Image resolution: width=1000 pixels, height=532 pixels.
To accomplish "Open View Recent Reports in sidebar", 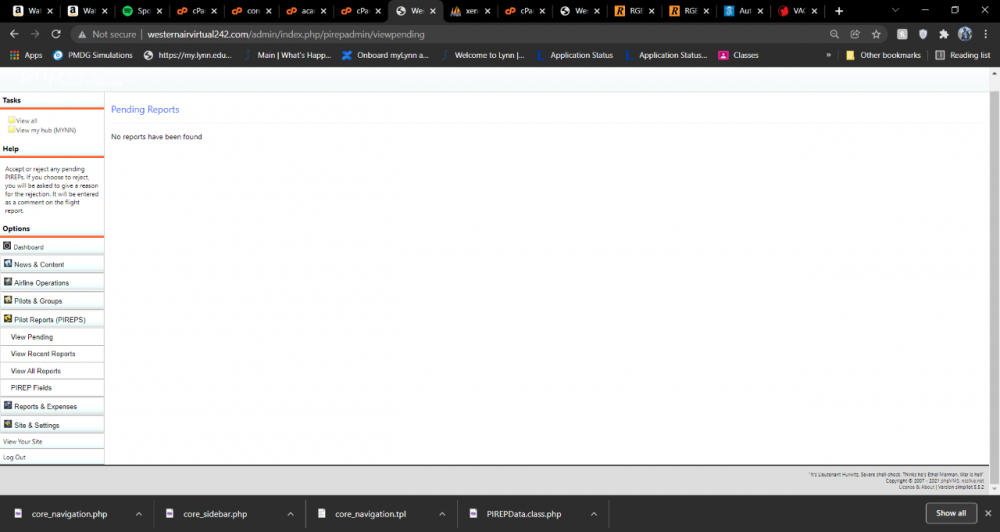I will [43, 354].
